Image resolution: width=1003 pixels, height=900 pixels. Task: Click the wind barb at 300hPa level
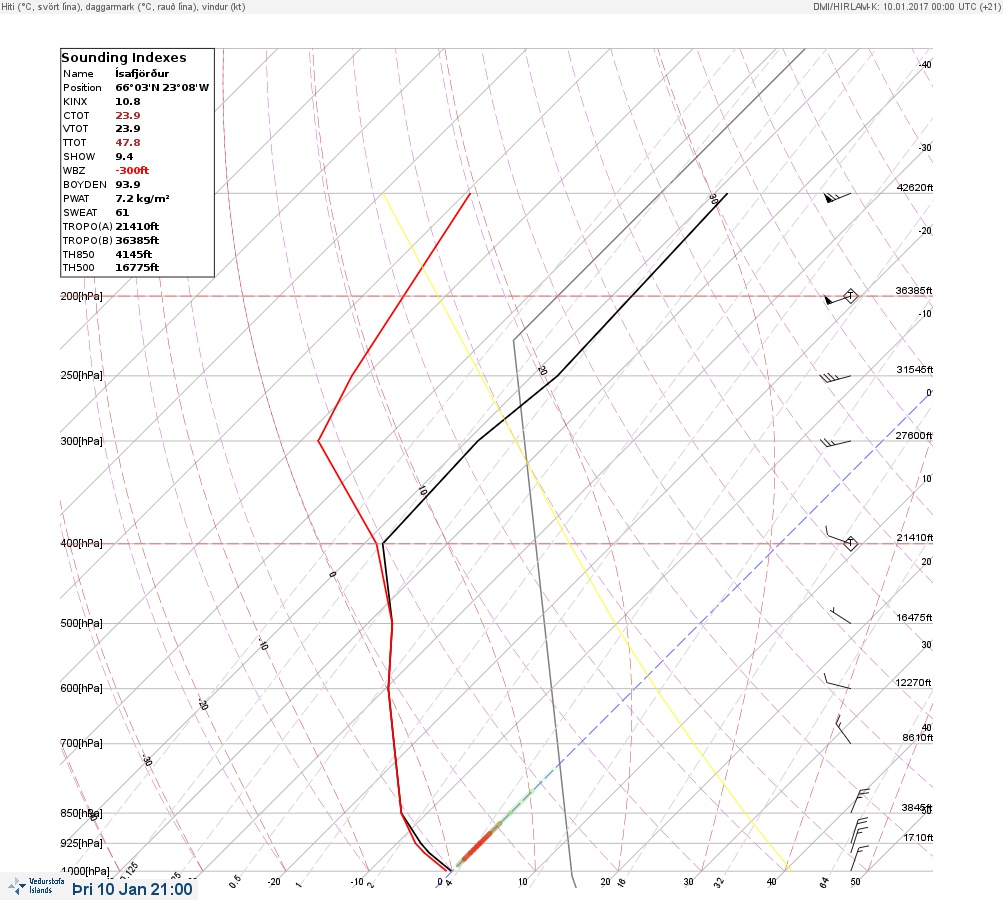[835, 442]
